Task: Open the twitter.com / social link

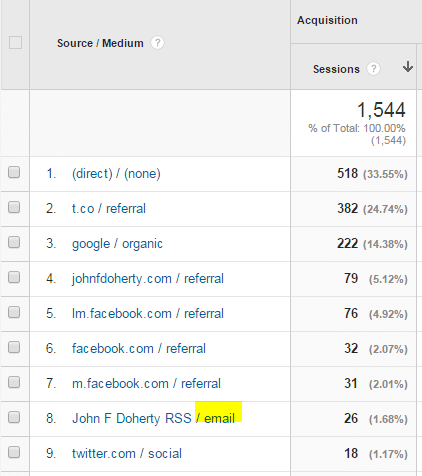Action: click(127, 454)
